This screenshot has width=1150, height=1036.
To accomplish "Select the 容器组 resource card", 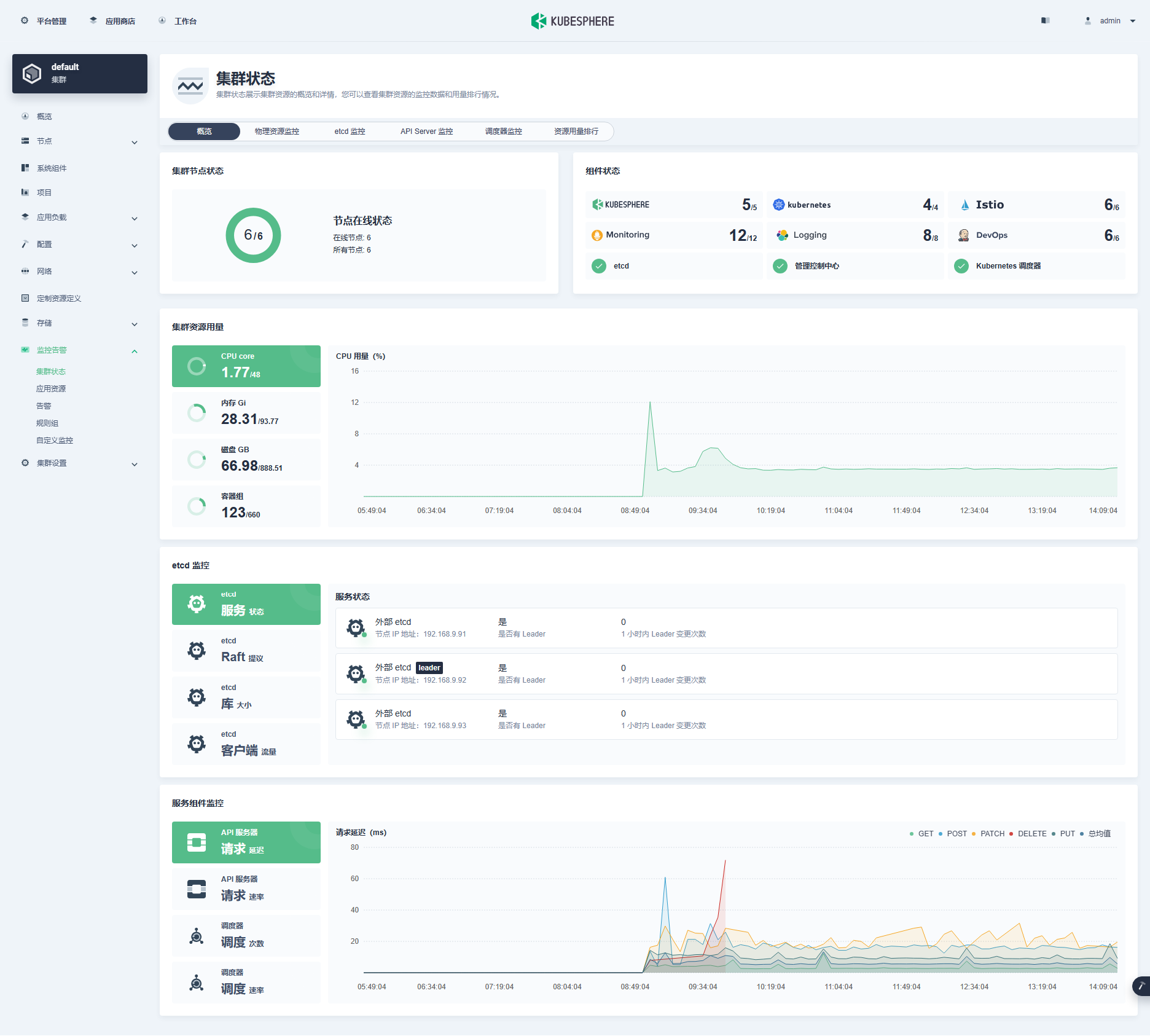I will (246, 506).
